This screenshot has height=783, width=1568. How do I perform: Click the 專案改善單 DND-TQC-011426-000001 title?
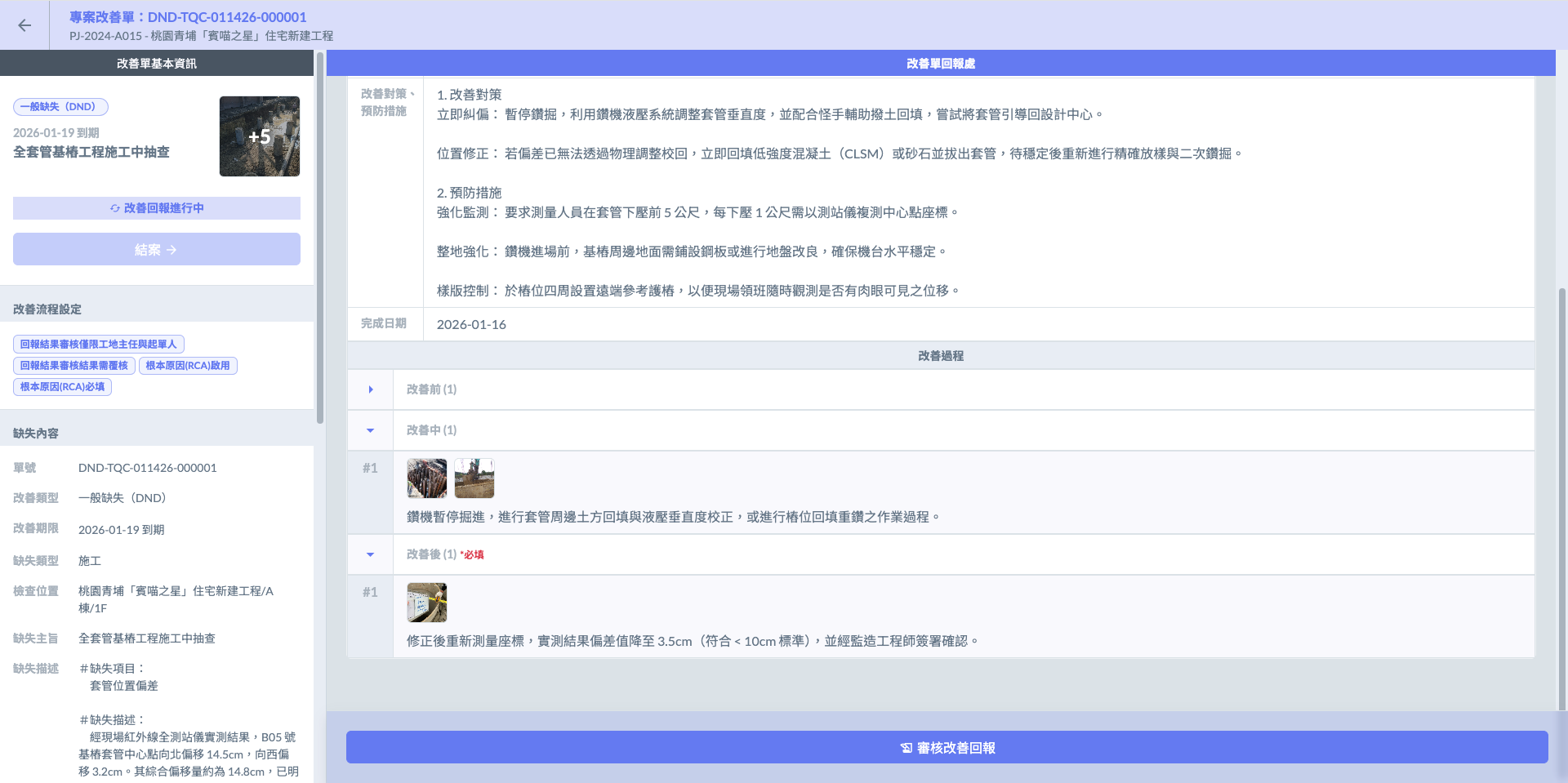[x=188, y=17]
